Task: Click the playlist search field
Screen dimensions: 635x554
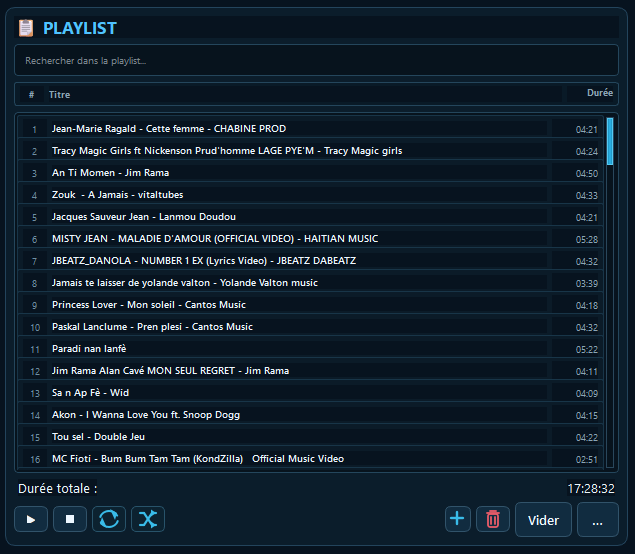Action: 316,60
